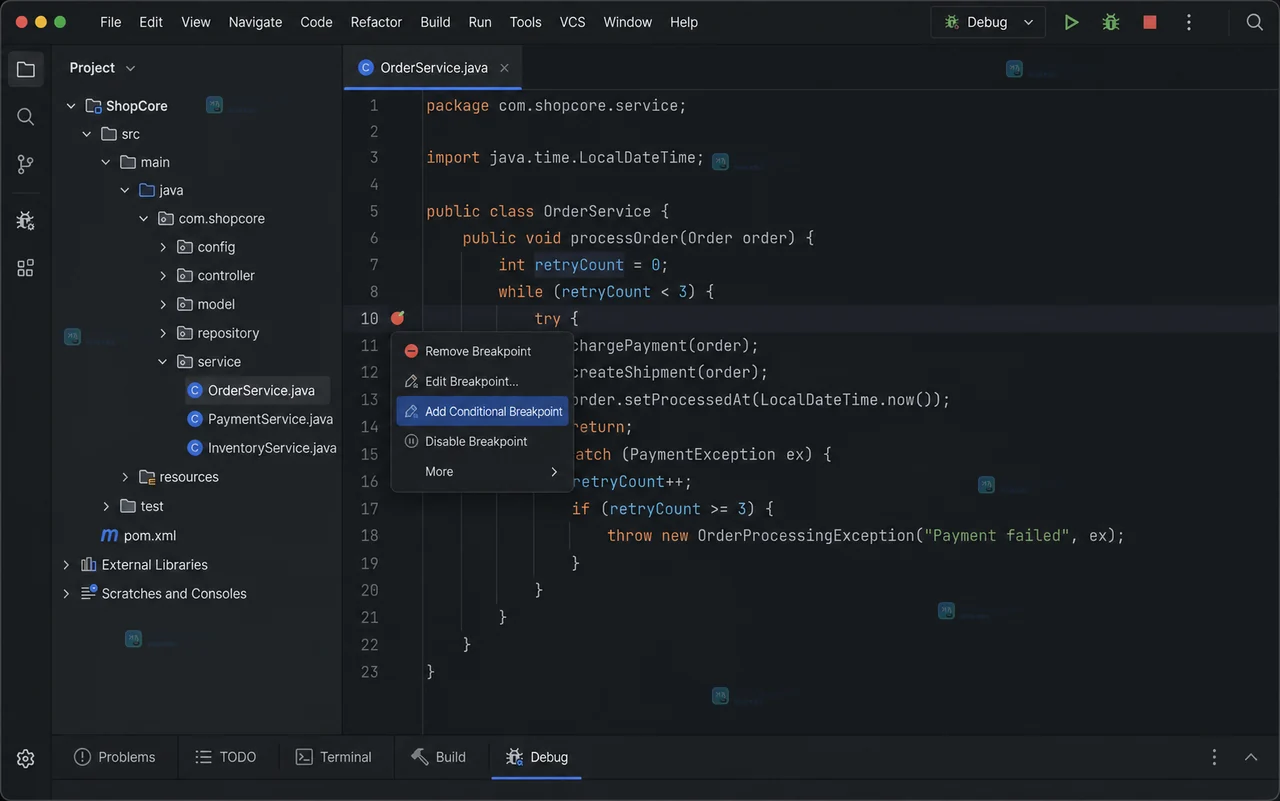The height and width of the screenshot is (801, 1280).
Task: Open PaymentService.java in project tree
Action: pyautogui.click(x=260, y=419)
